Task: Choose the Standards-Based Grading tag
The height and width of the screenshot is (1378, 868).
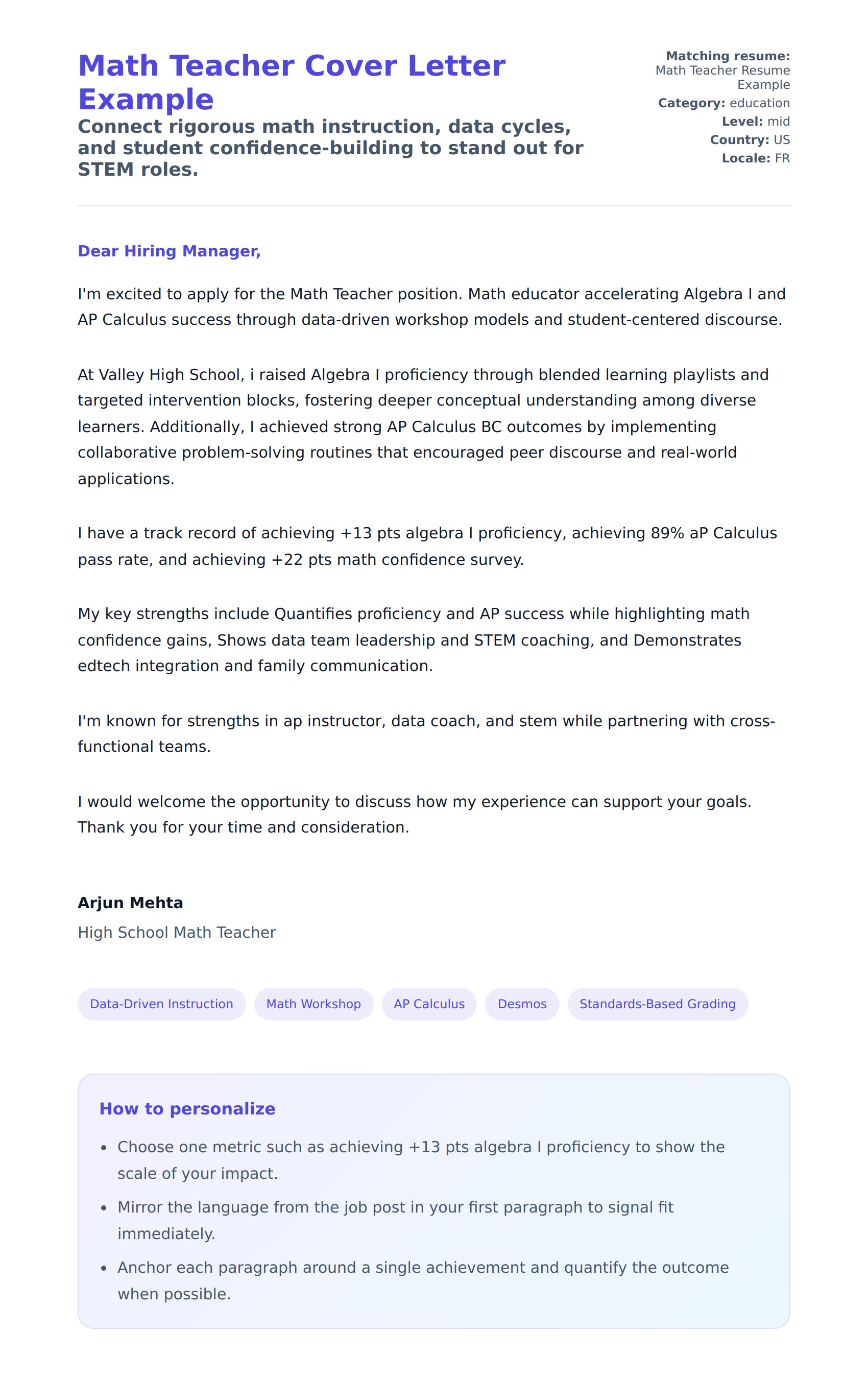Action: tap(657, 1004)
